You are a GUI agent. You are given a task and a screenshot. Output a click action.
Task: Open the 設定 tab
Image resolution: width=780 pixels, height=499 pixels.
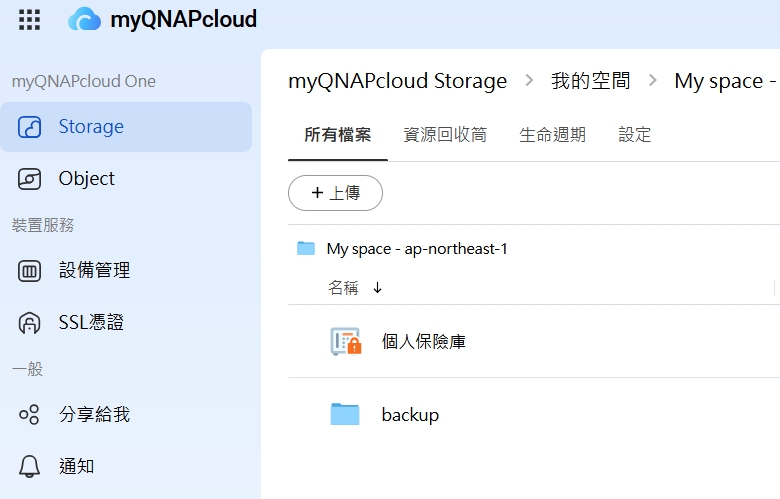635,135
